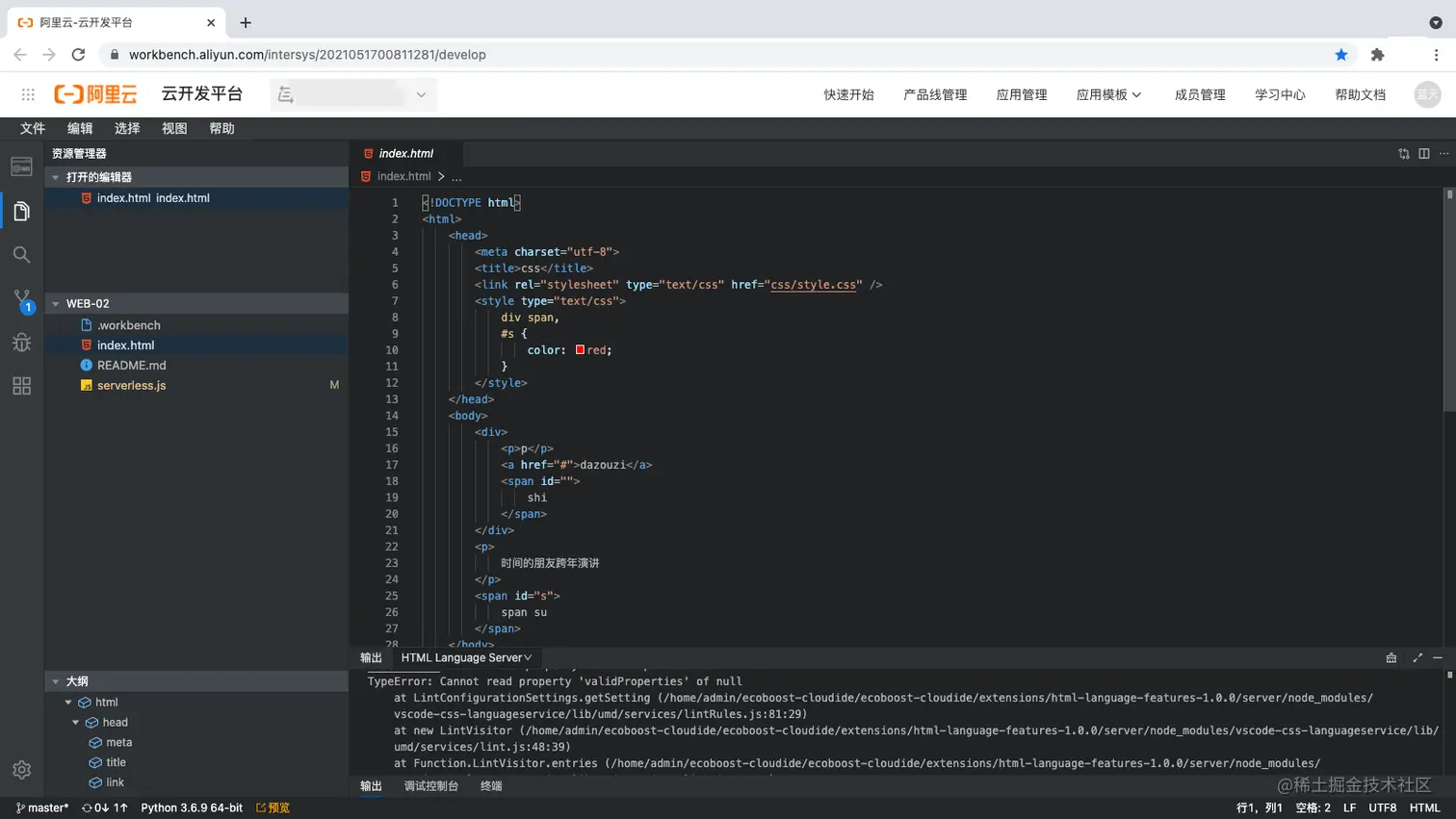Open the editor more actions ellipsis
This screenshot has width=1456, height=819.
click(x=1443, y=154)
